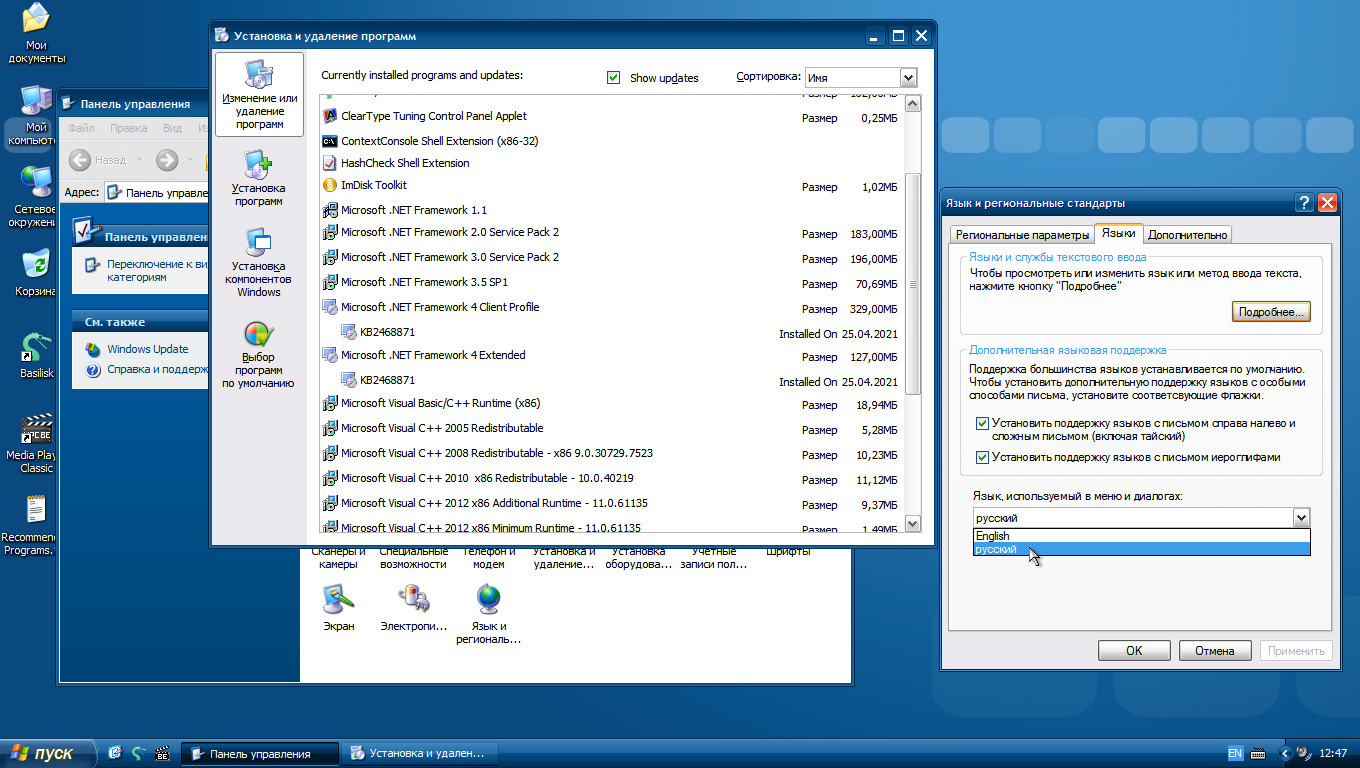The width and height of the screenshot is (1360, 768).
Task: Click help question mark in language dialog title
Action: [1304, 202]
